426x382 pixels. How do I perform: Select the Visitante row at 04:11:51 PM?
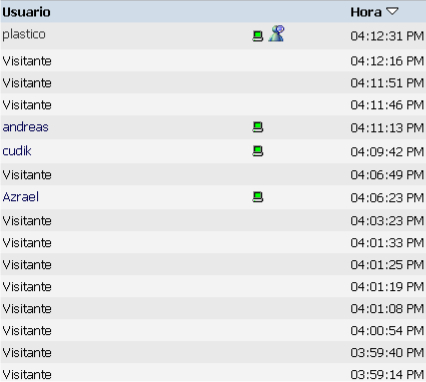[213, 83]
